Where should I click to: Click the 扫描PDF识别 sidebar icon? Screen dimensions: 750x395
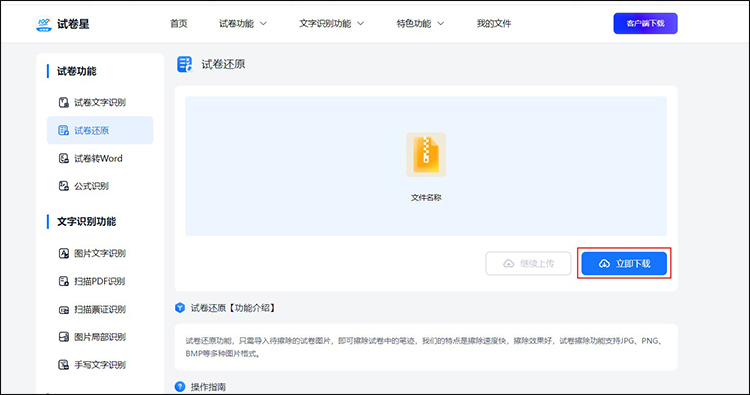(64, 281)
